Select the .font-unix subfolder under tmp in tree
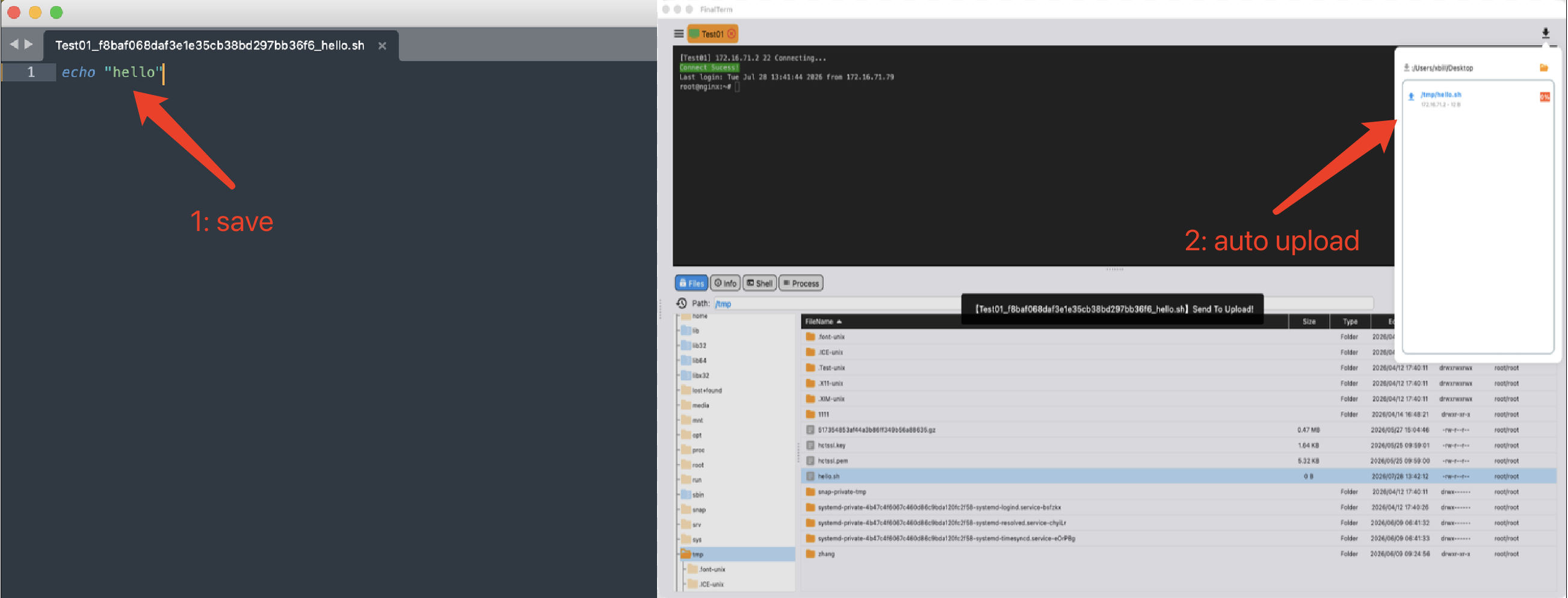Viewport: 1568px width, 598px height. click(x=707, y=570)
